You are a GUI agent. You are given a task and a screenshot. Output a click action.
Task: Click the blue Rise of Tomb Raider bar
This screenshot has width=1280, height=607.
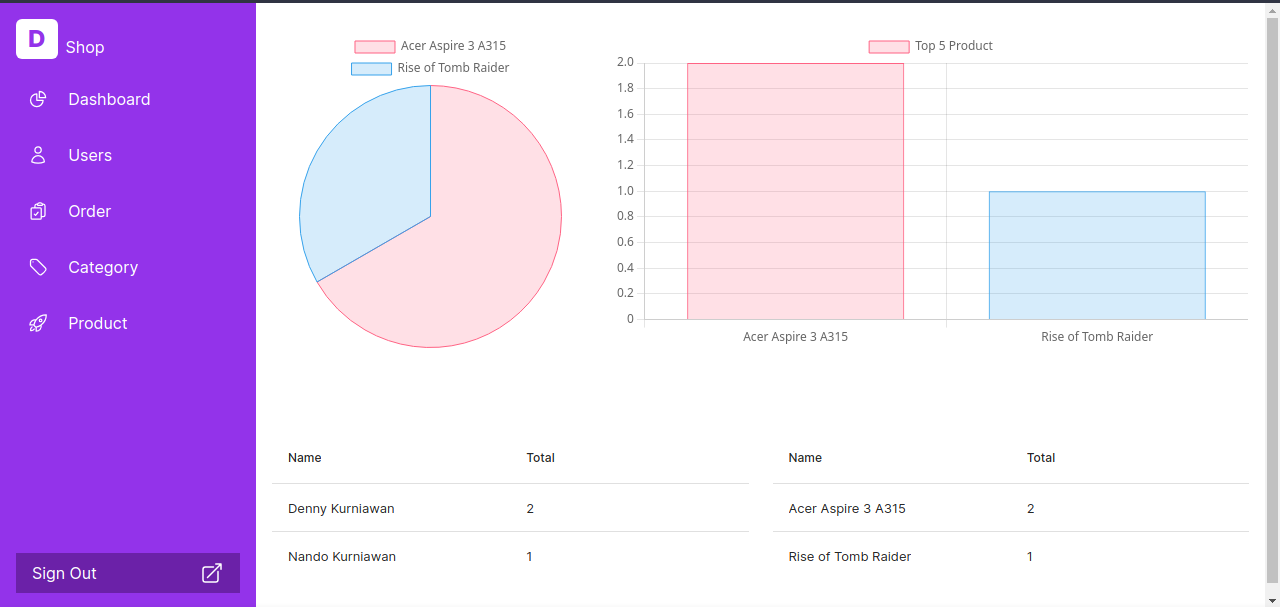click(x=1097, y=255)
